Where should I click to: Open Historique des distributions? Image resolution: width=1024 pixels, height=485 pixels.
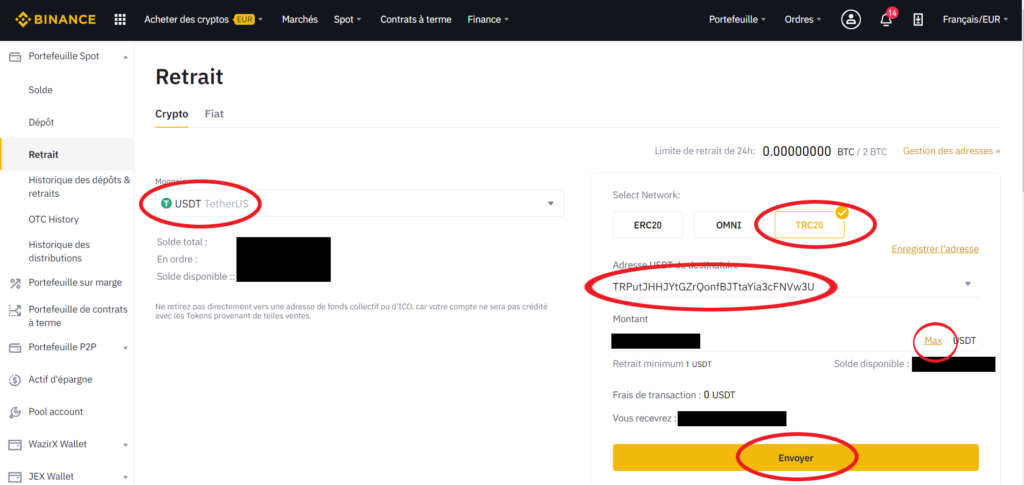point(59,251)
